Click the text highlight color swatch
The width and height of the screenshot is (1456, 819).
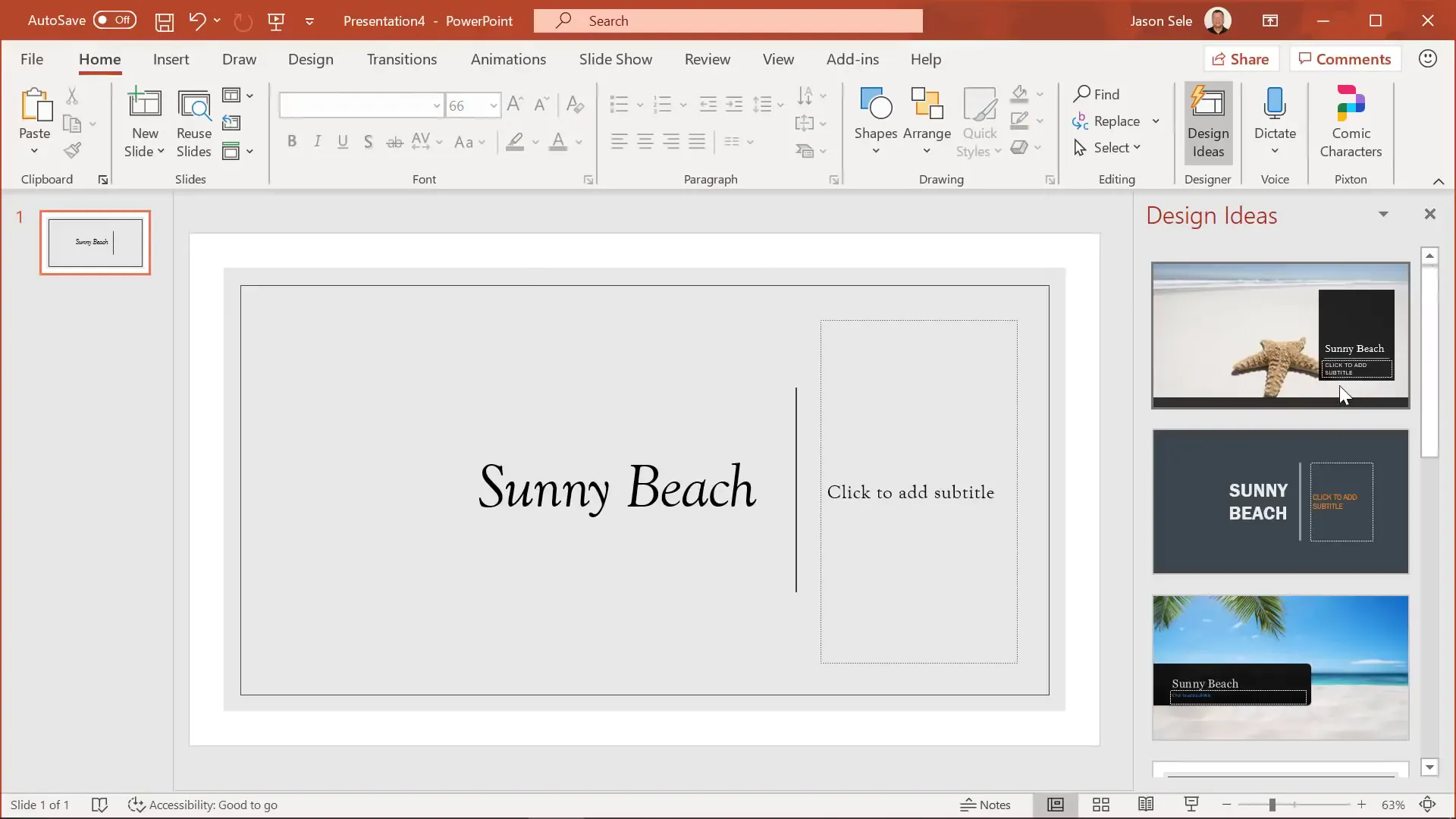click(x=515, y=142)
